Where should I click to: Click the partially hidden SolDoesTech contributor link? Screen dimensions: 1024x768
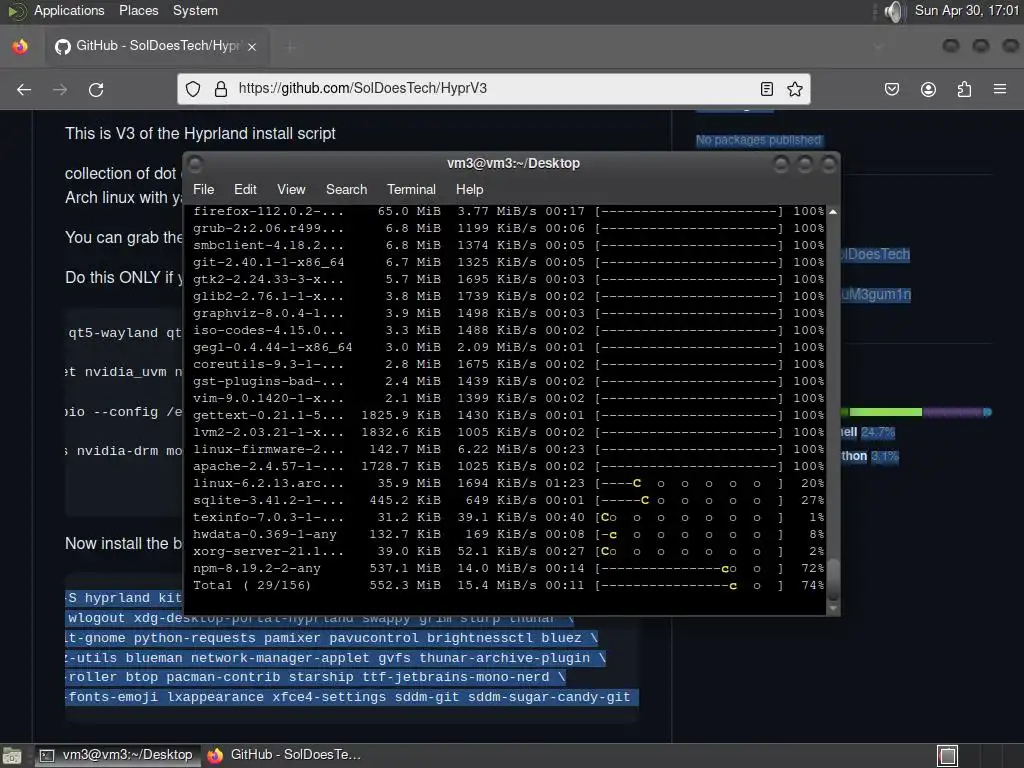875,255
